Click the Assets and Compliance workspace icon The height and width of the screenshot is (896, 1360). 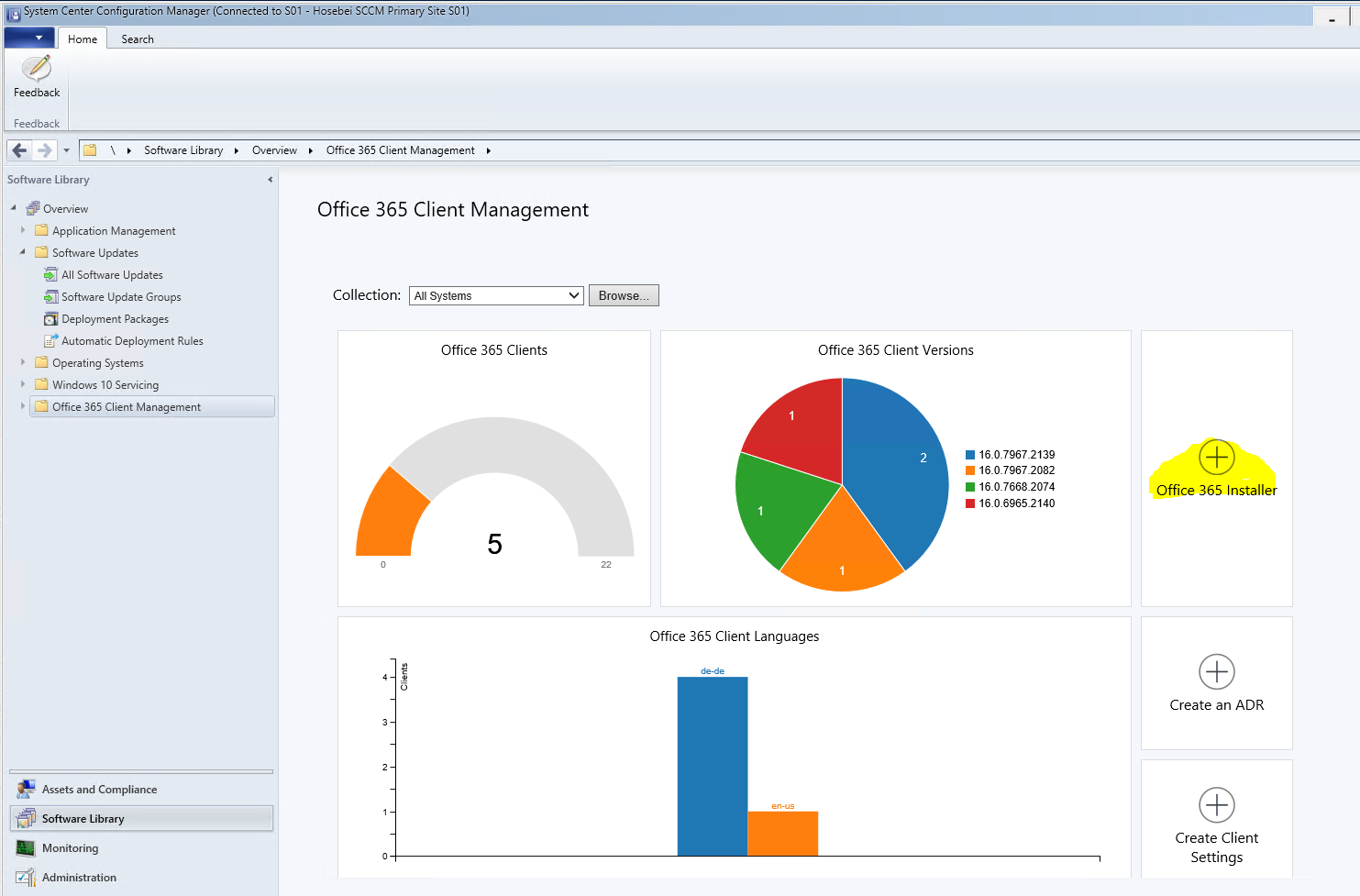(26, 790)
